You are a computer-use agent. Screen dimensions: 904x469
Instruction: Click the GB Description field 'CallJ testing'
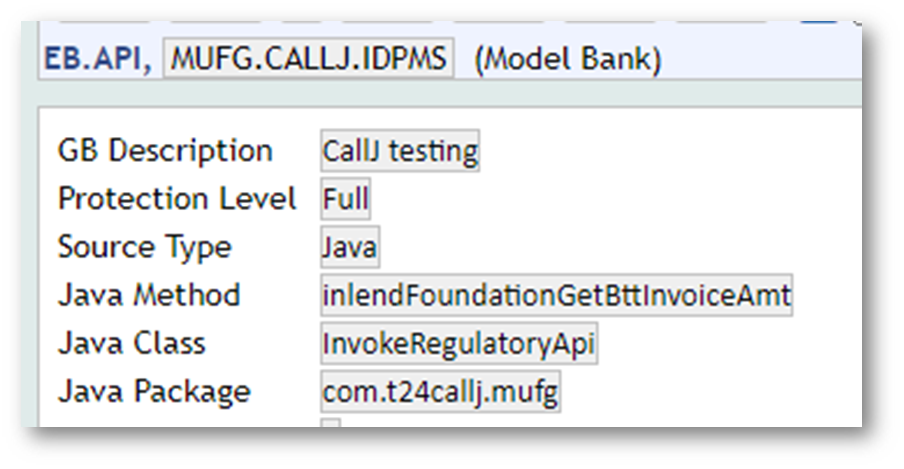[400, 151]
